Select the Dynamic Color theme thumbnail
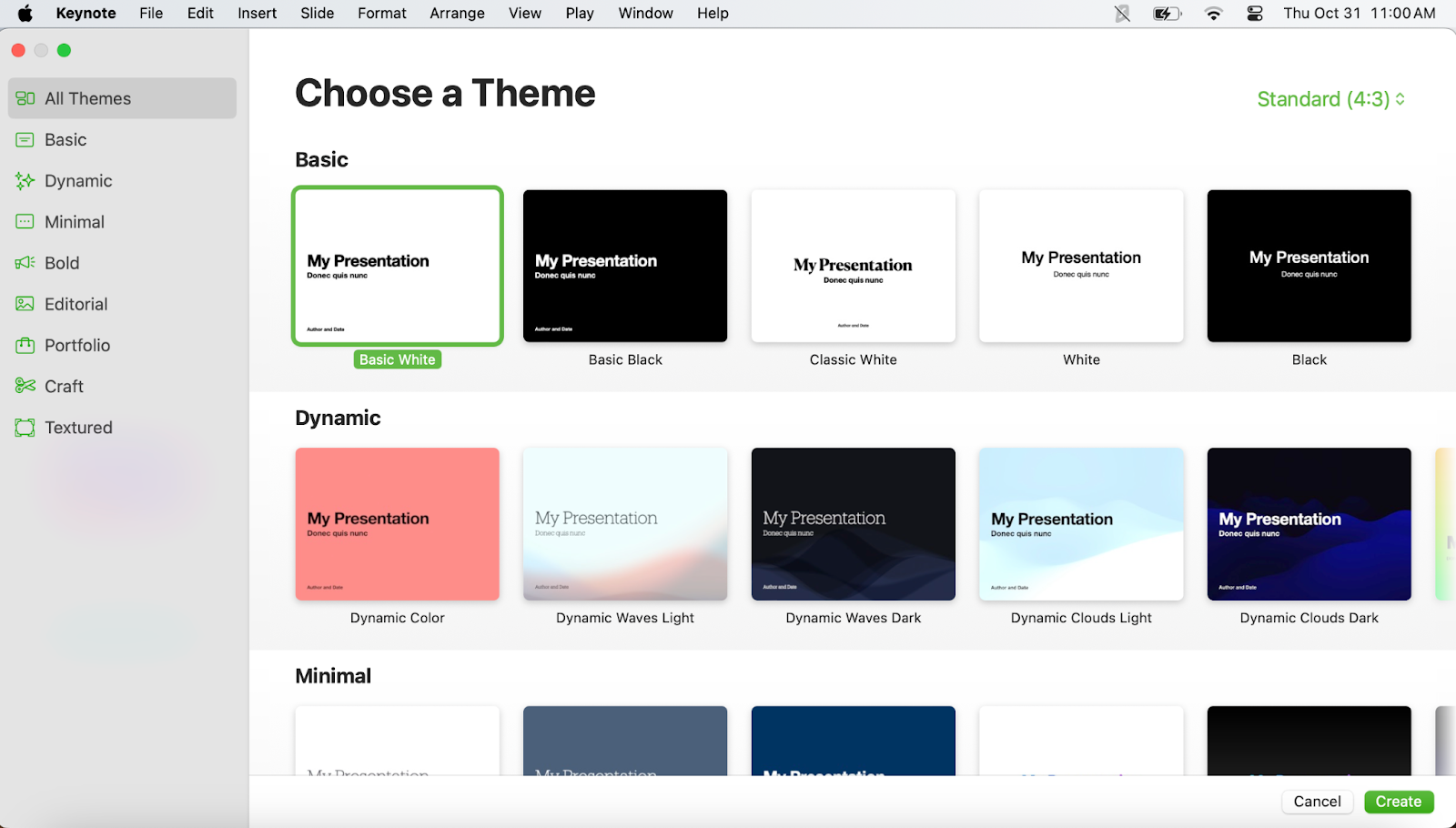Screen dimensions: 1456x828 pyautogui.click(x=397, y=524)
